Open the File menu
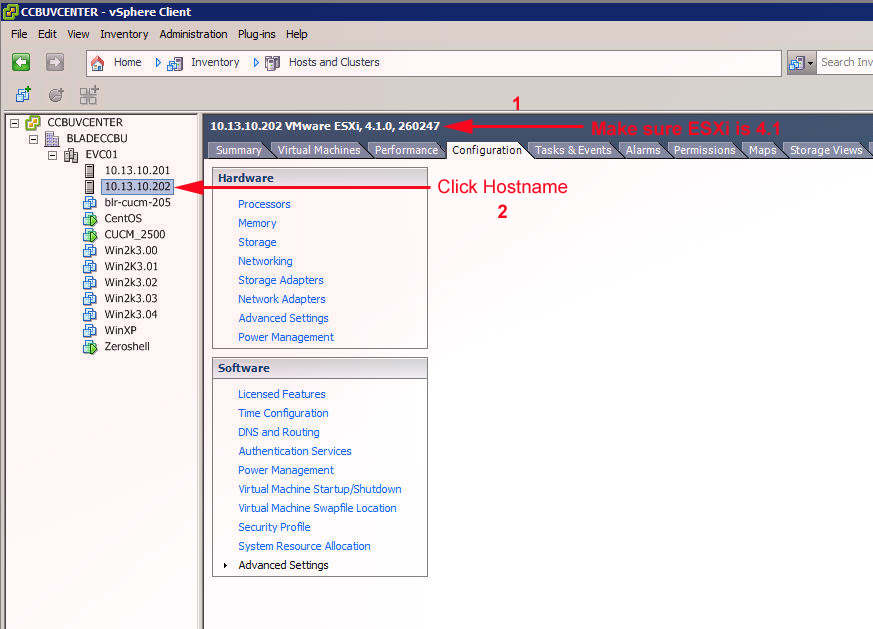 point(19,34)
